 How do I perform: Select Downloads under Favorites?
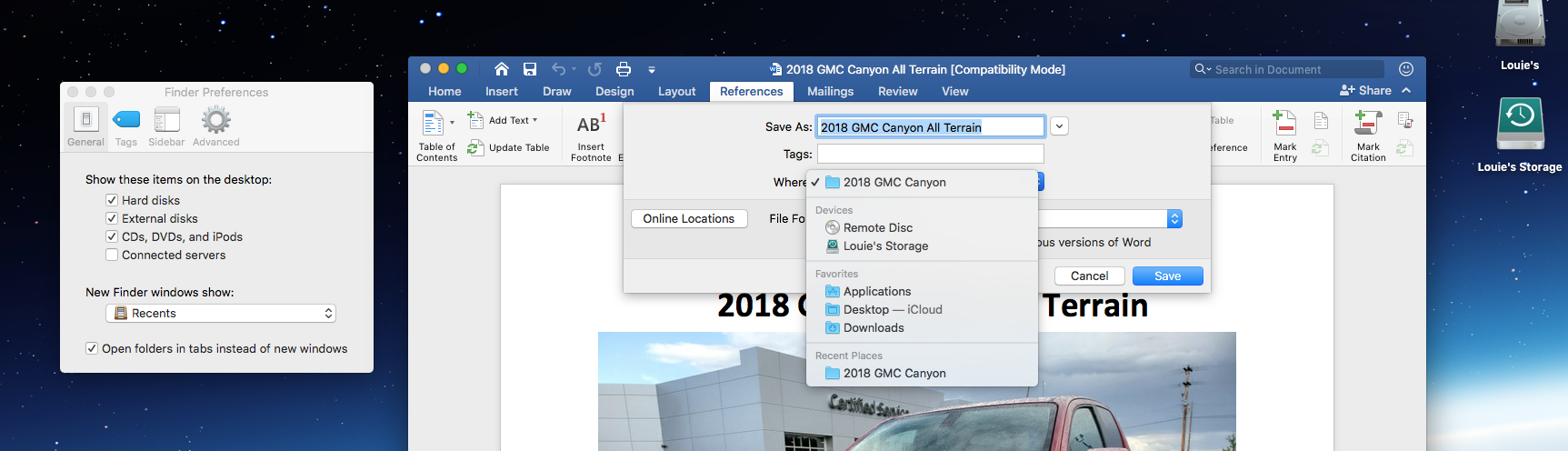point(922,327)
